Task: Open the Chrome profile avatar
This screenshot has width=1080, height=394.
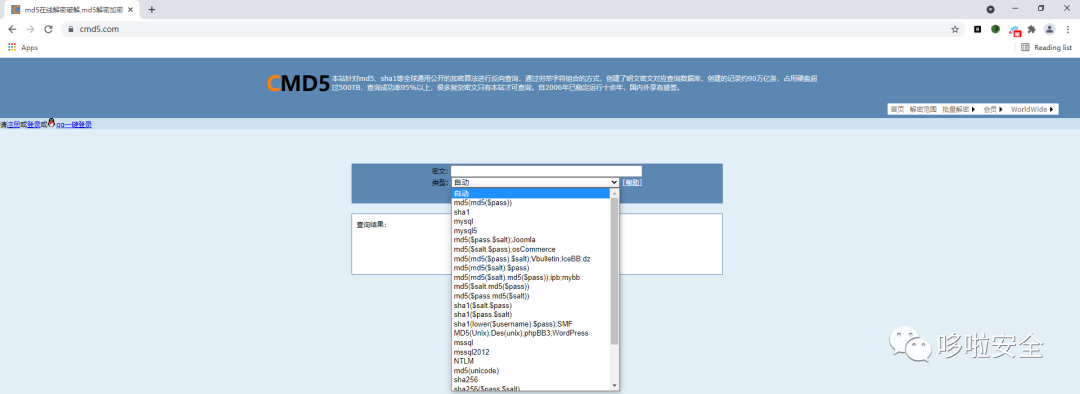Action: (x=1049, y=29)
